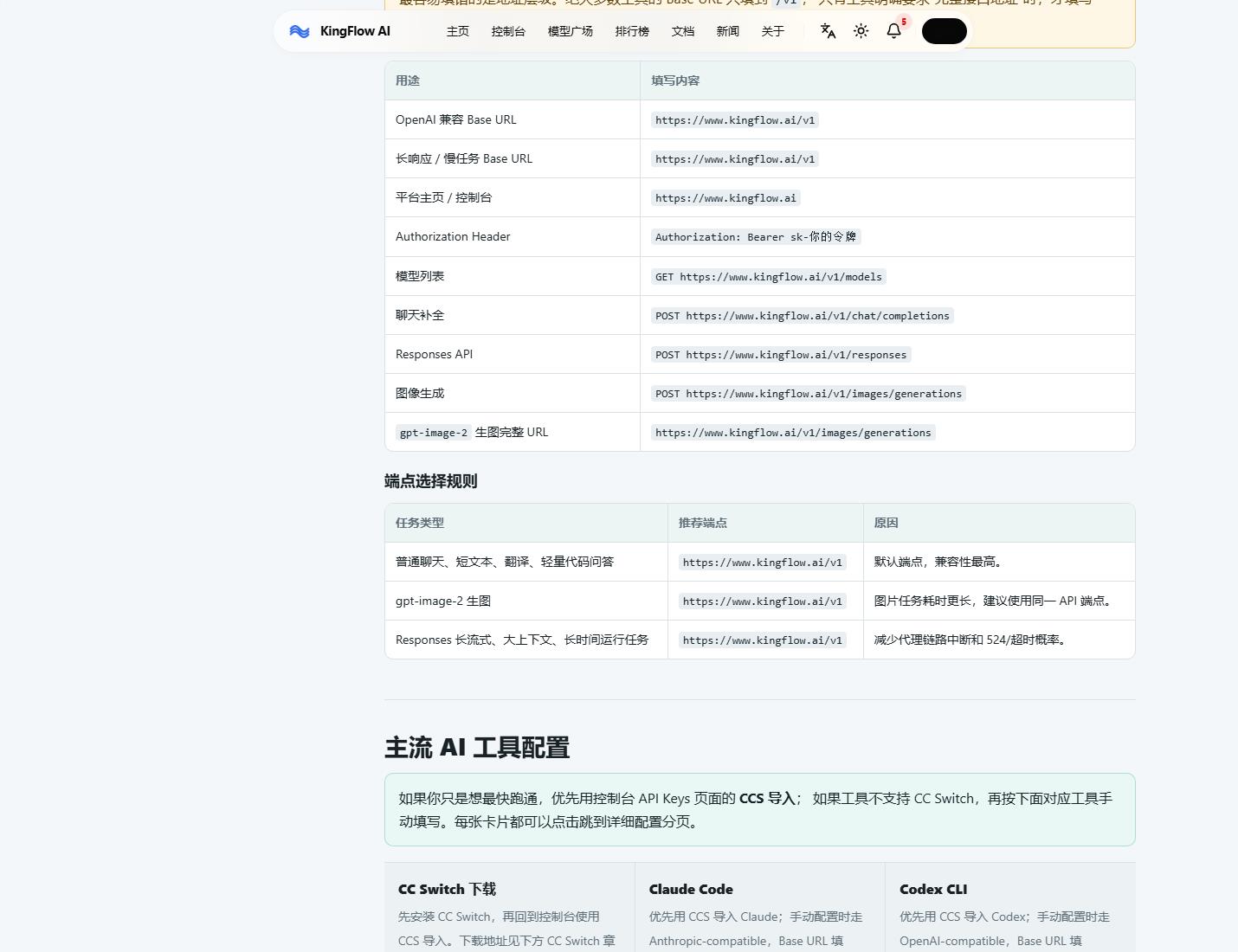Go to the 主页 nav item
The height and width of the screenshot is (952, 1238).
[458, 31]
